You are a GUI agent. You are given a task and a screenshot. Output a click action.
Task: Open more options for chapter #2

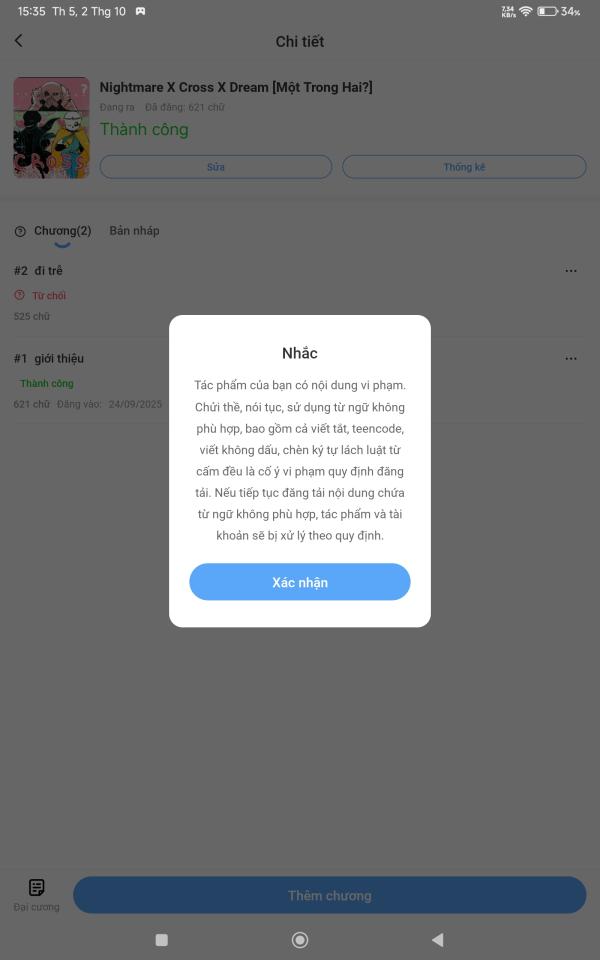pyautogui.click(x=571, y=271)
